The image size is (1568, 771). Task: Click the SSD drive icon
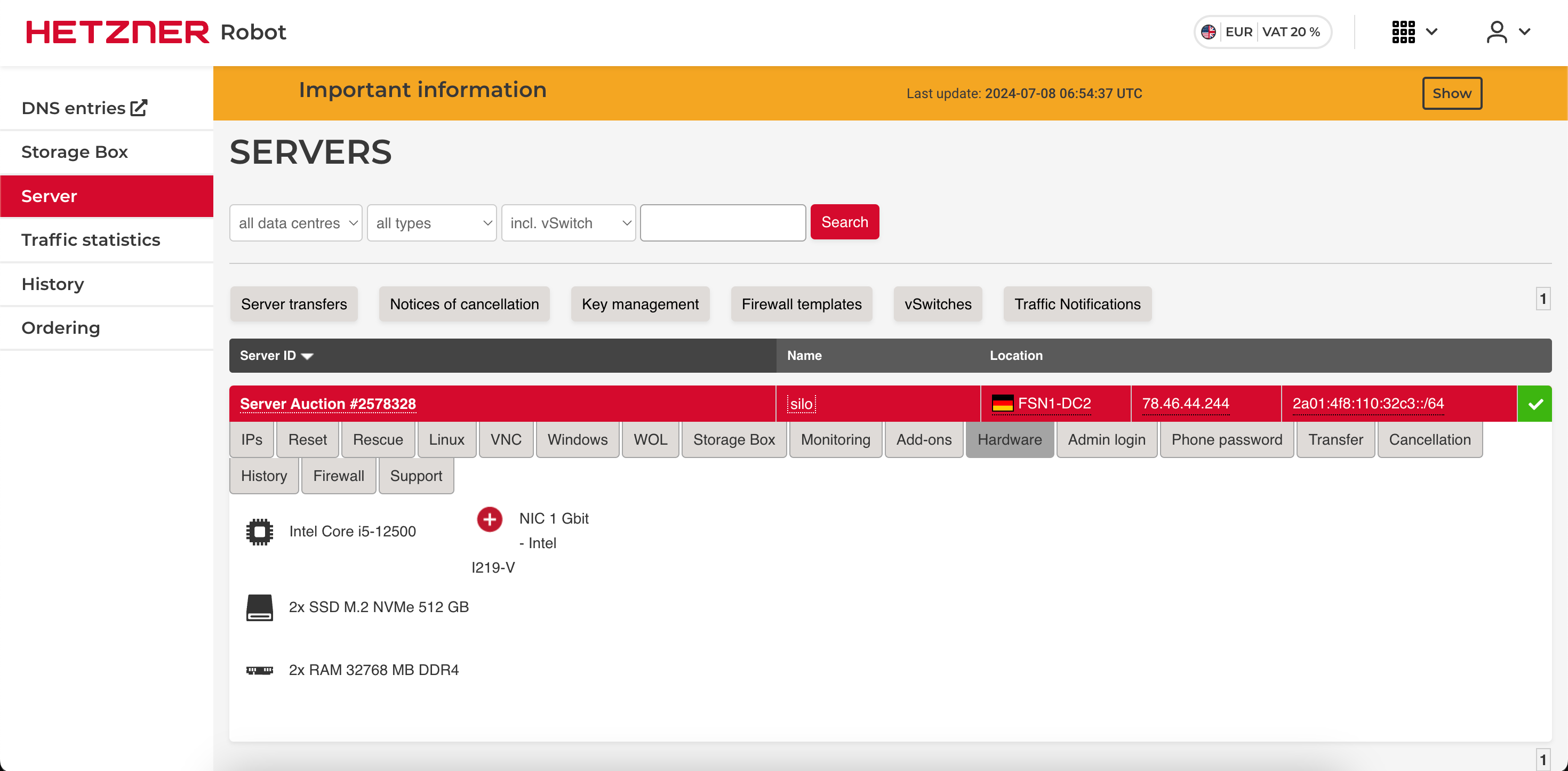260,607
